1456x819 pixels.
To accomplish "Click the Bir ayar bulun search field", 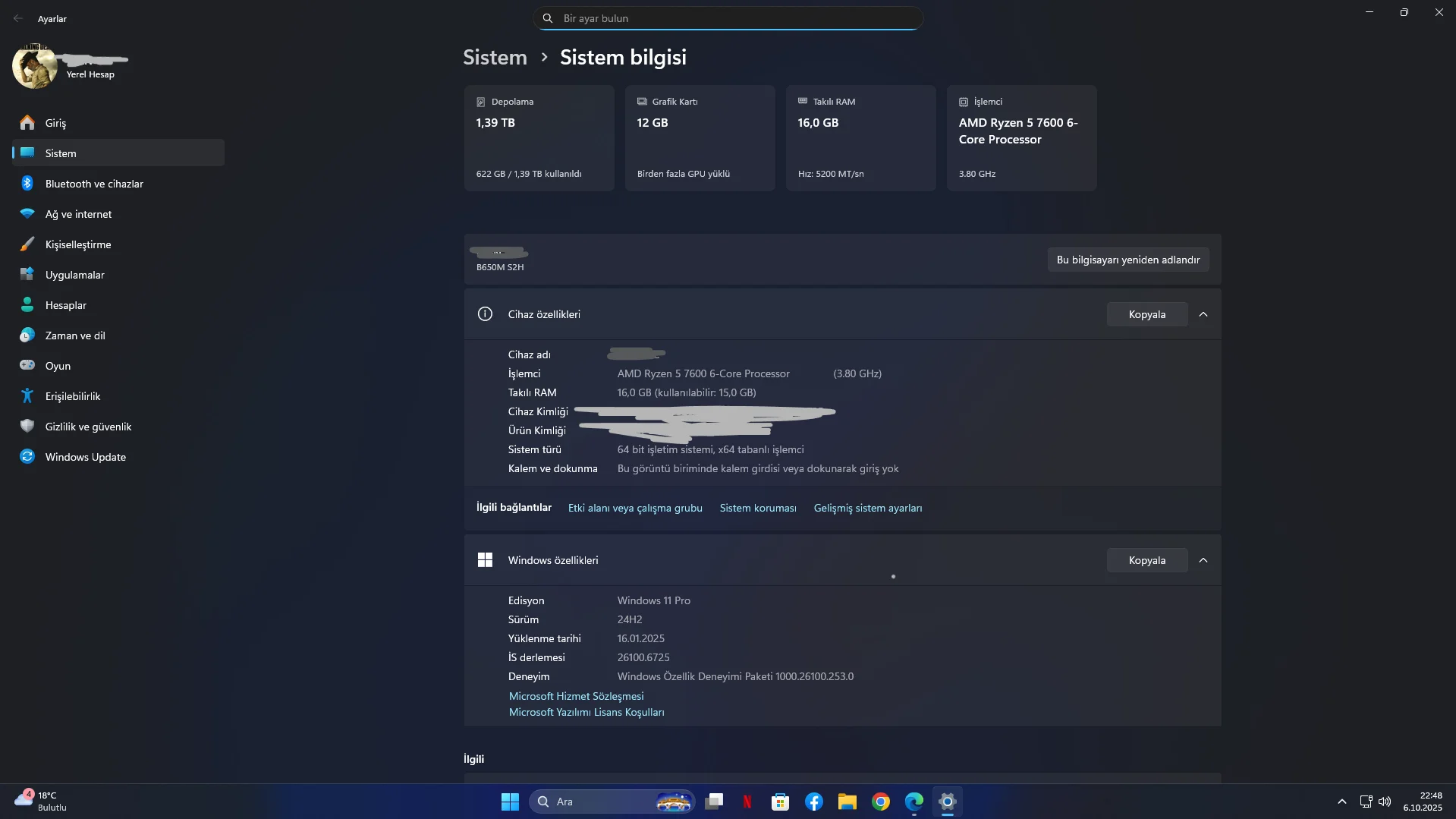I will tap(728, 18).
